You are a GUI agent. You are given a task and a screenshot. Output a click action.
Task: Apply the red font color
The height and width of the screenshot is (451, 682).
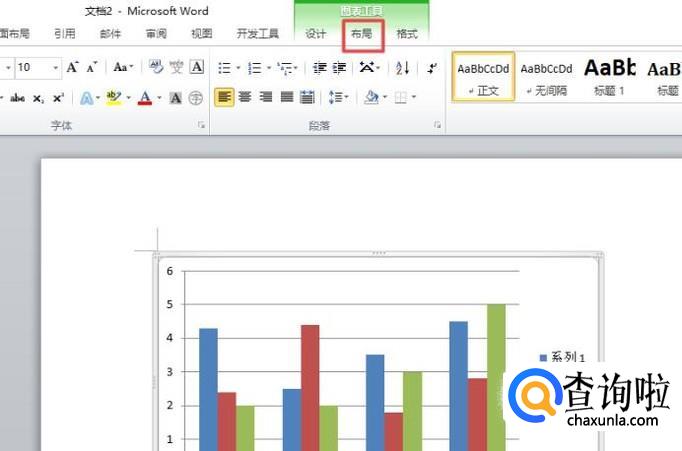point(145,98)
